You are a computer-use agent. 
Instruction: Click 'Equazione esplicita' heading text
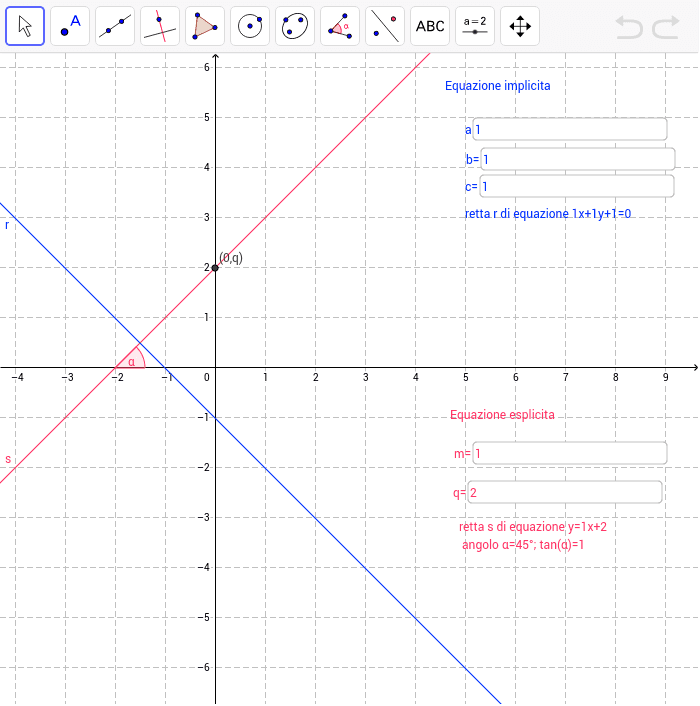(x=502, y=414)
